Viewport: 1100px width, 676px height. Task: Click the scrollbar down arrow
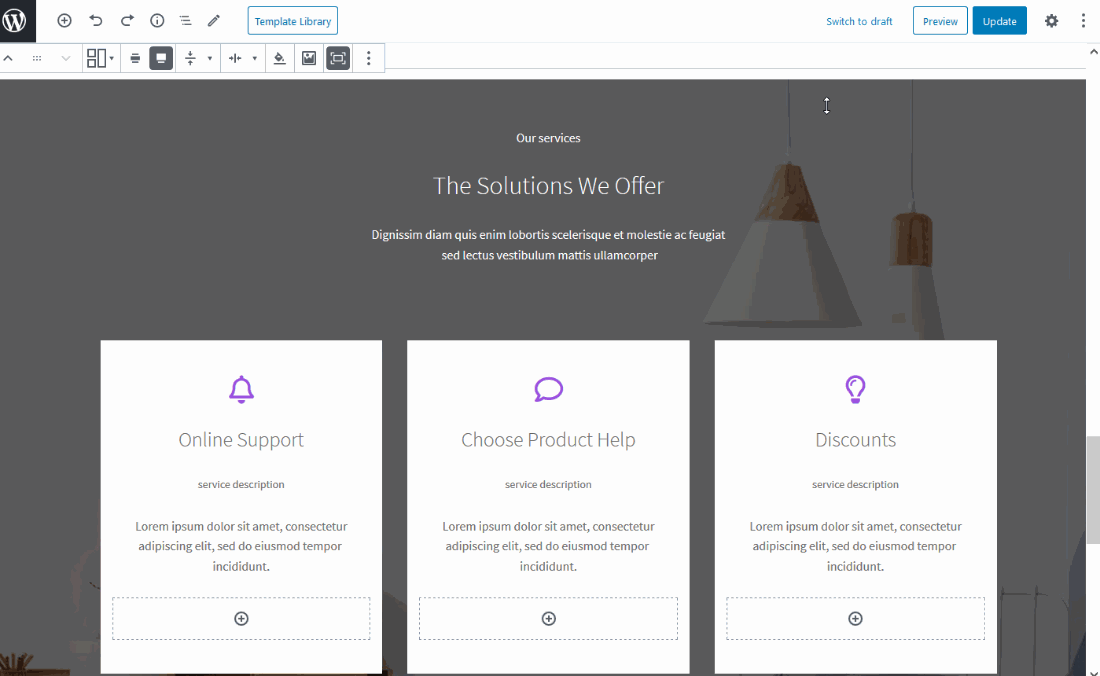(x=1093, y=671)
